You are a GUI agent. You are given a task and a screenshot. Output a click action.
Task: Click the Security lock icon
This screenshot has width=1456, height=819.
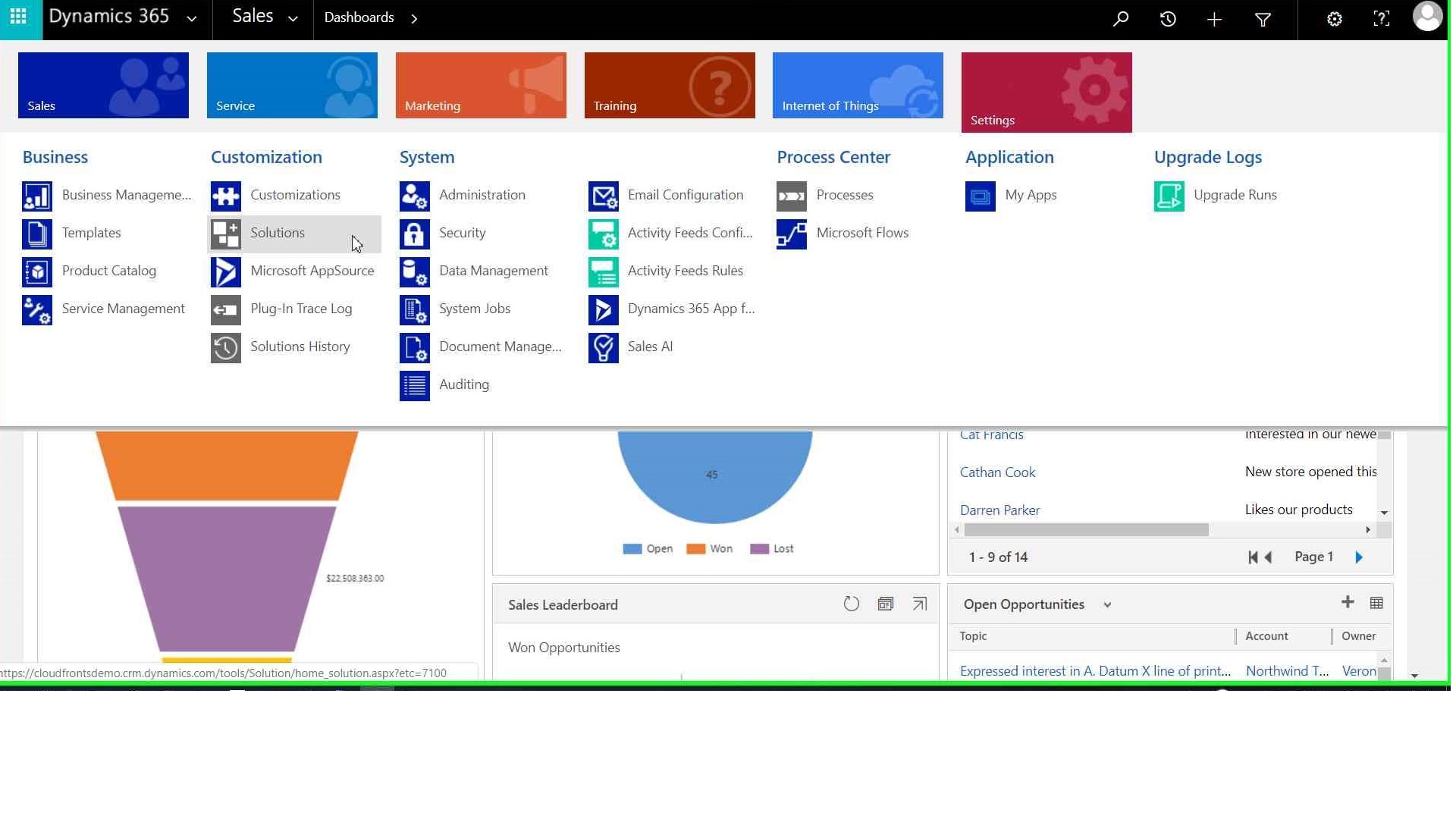coord(414,234)
